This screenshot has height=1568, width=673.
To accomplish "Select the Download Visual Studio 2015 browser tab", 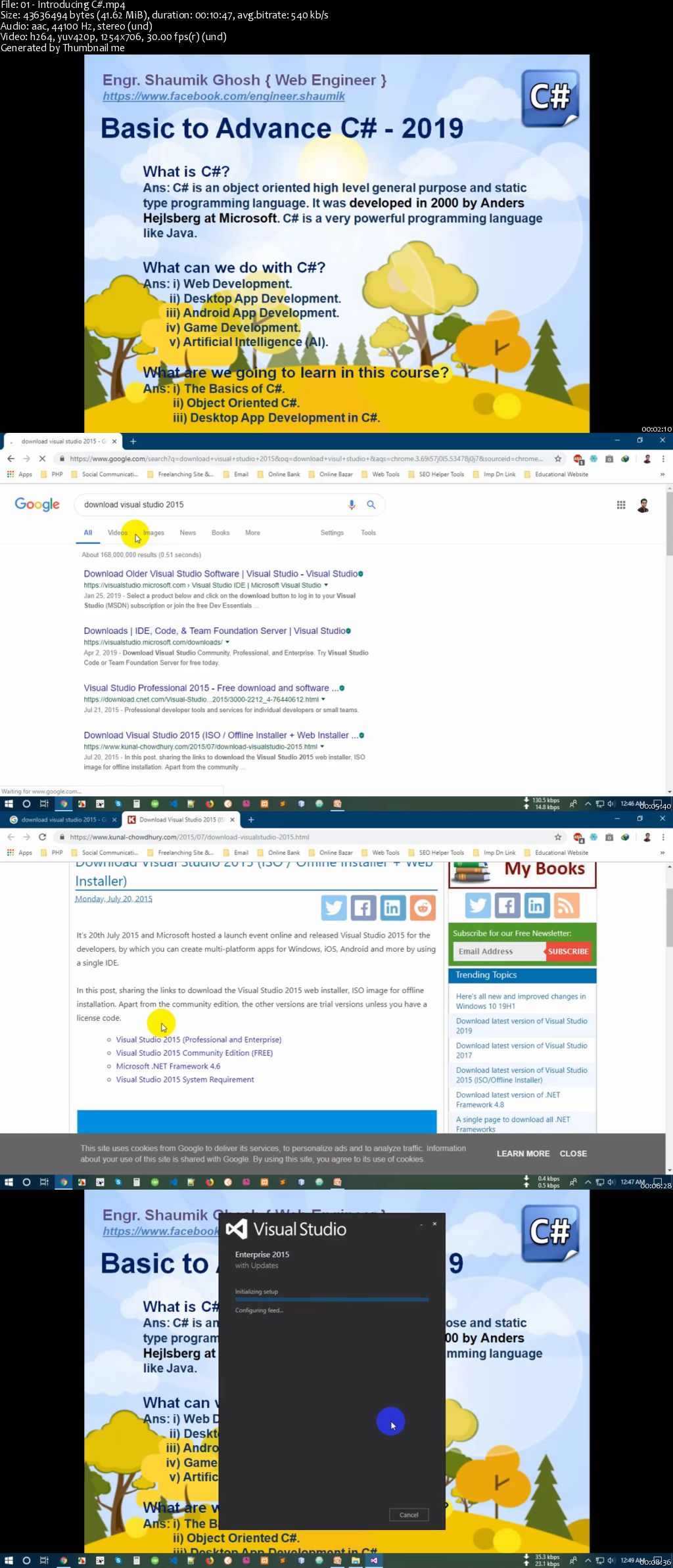I will 181,819.
